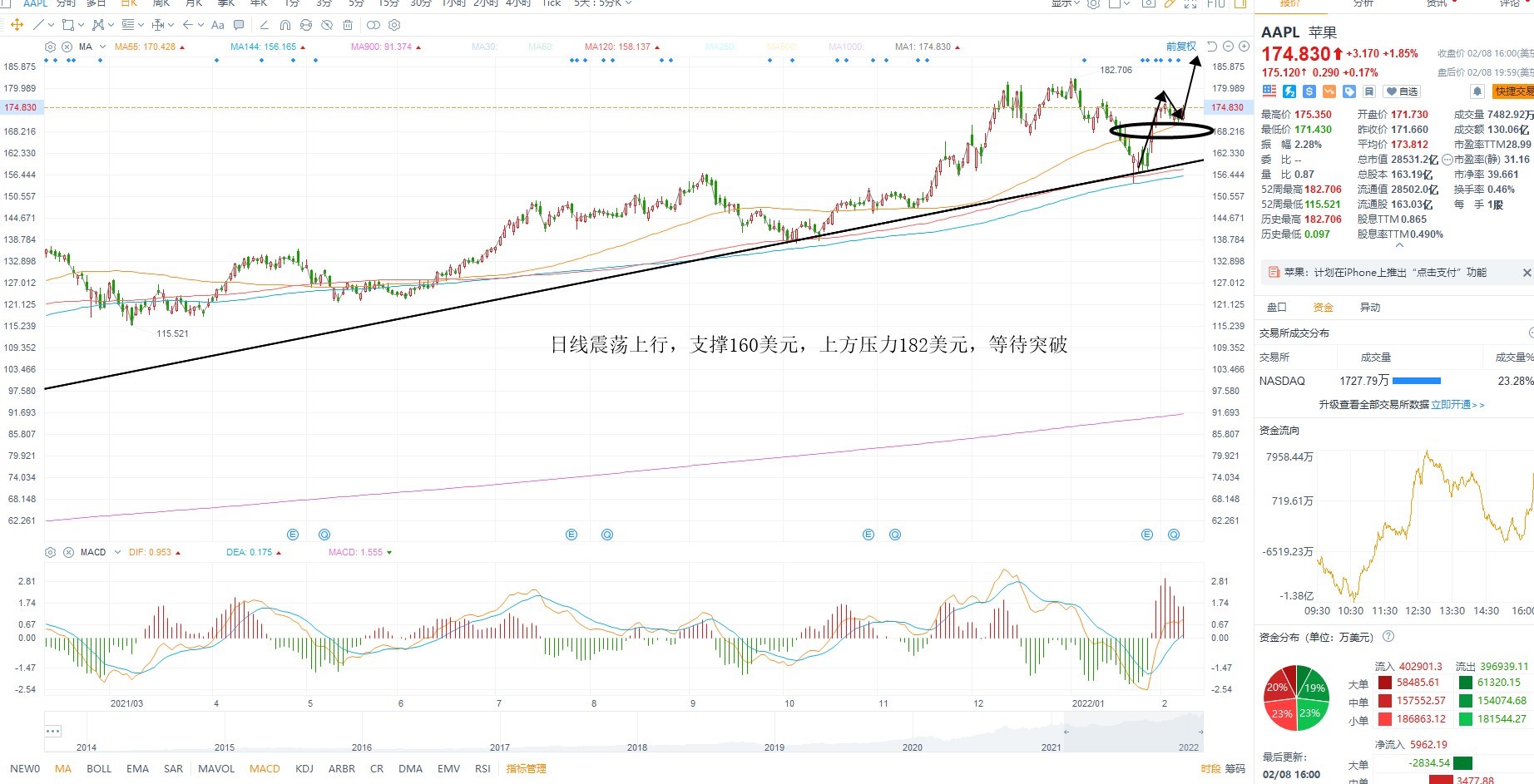1534x784 pixels.
Task: Click the 资金分布 help question mark
Action: point(1388,637)
